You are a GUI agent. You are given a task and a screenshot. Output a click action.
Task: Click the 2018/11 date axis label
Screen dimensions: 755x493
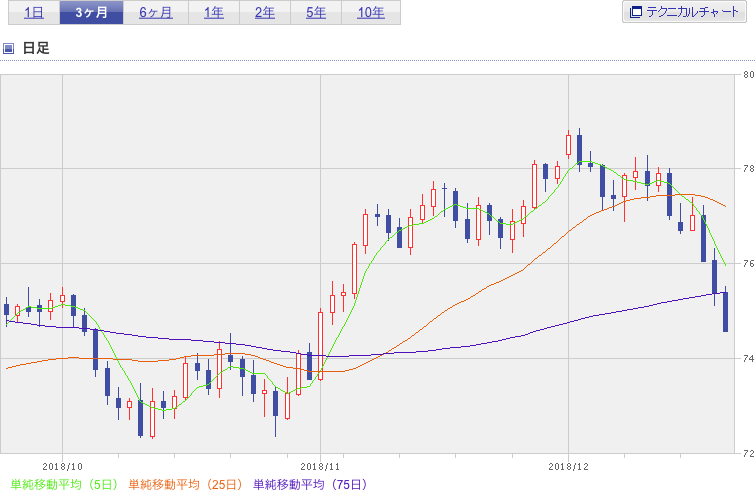pos(320,467)
